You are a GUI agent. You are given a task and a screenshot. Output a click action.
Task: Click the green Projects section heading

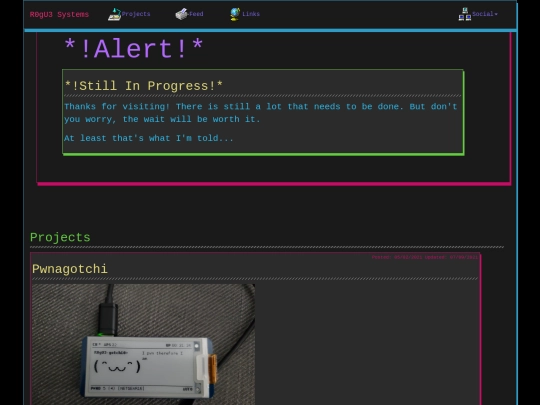(60, 237)
